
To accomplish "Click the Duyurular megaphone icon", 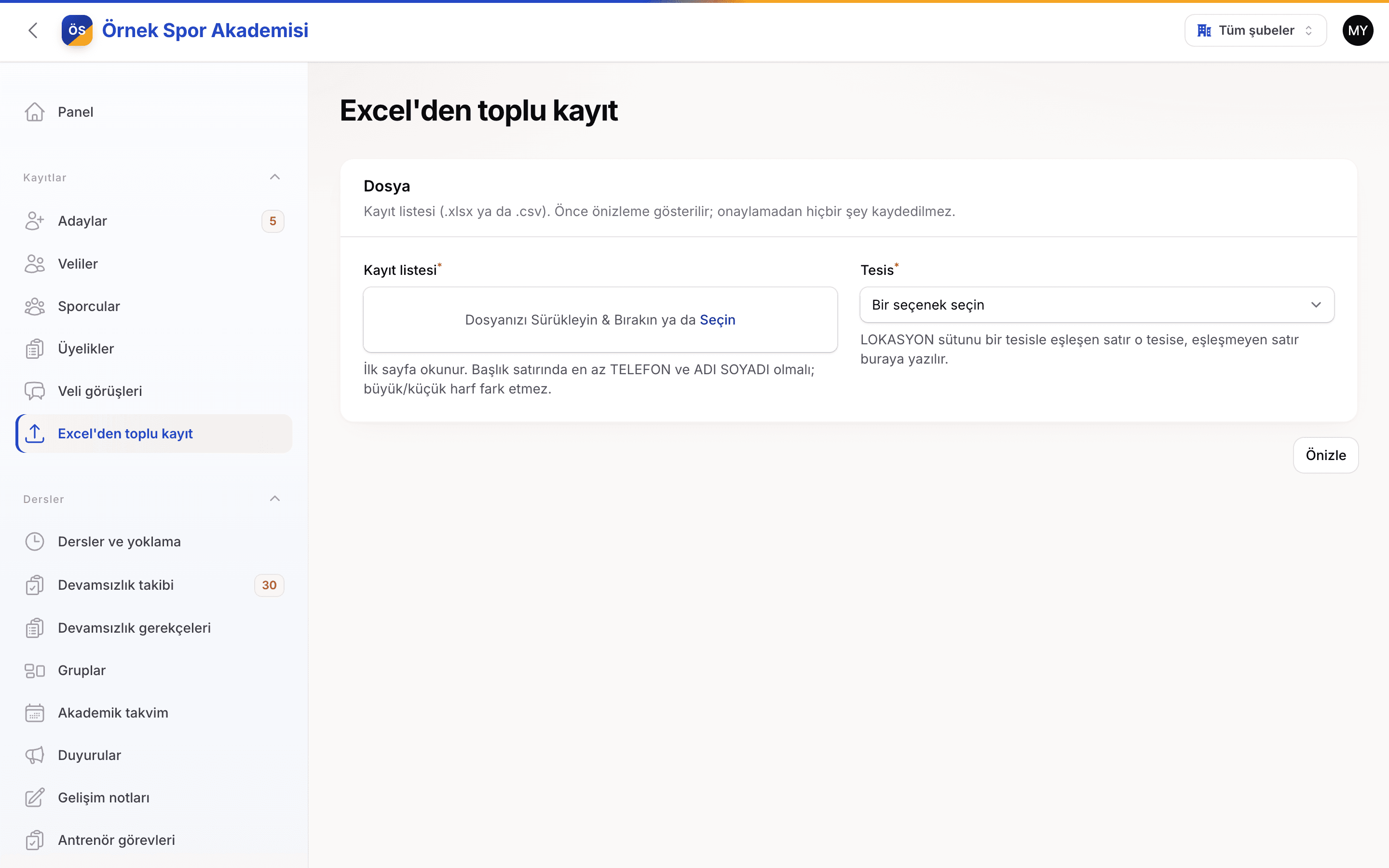I will point(34,755).
